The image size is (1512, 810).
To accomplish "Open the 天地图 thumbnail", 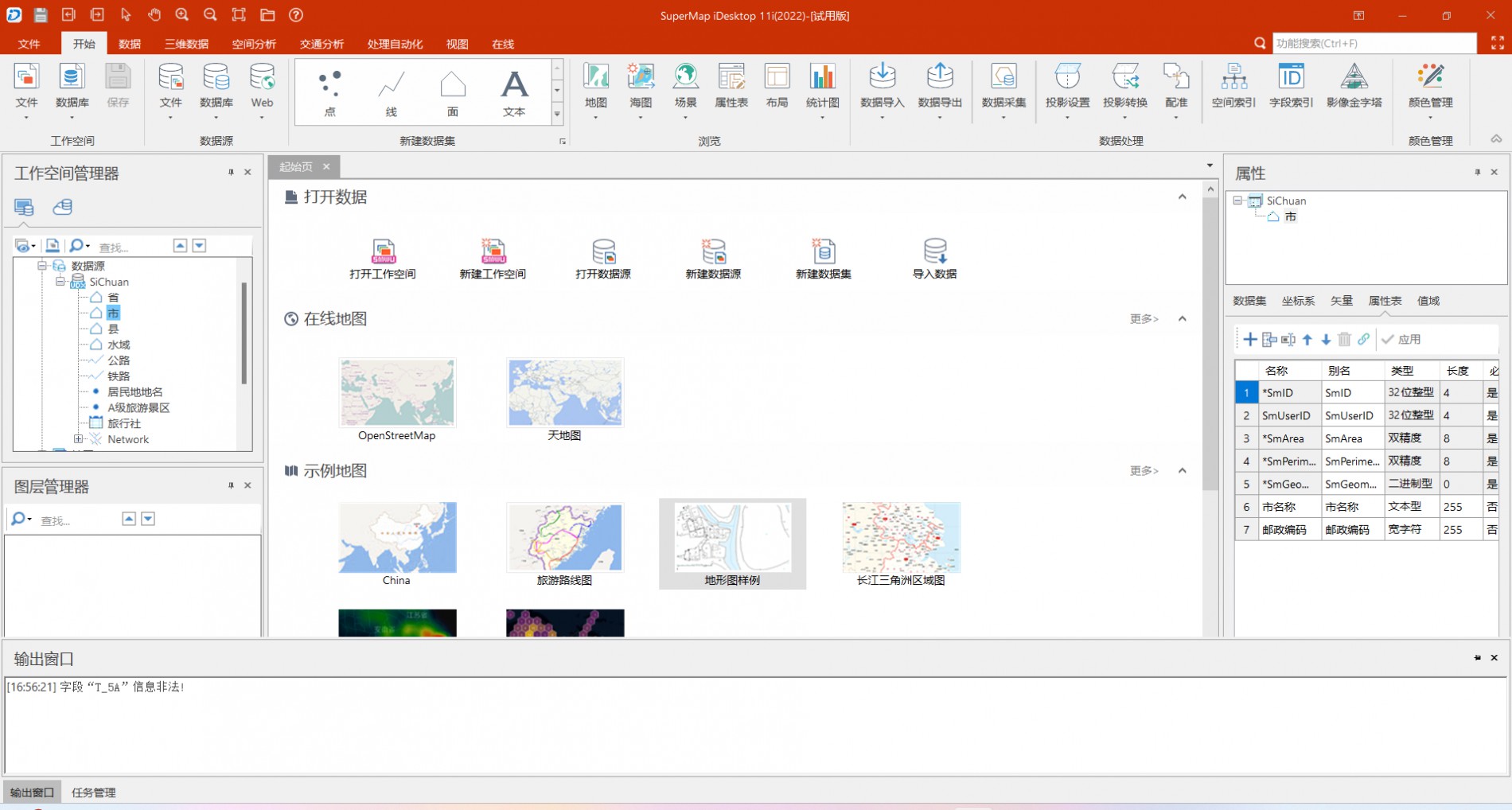I will pyautogui.click(x=565, y=392).
